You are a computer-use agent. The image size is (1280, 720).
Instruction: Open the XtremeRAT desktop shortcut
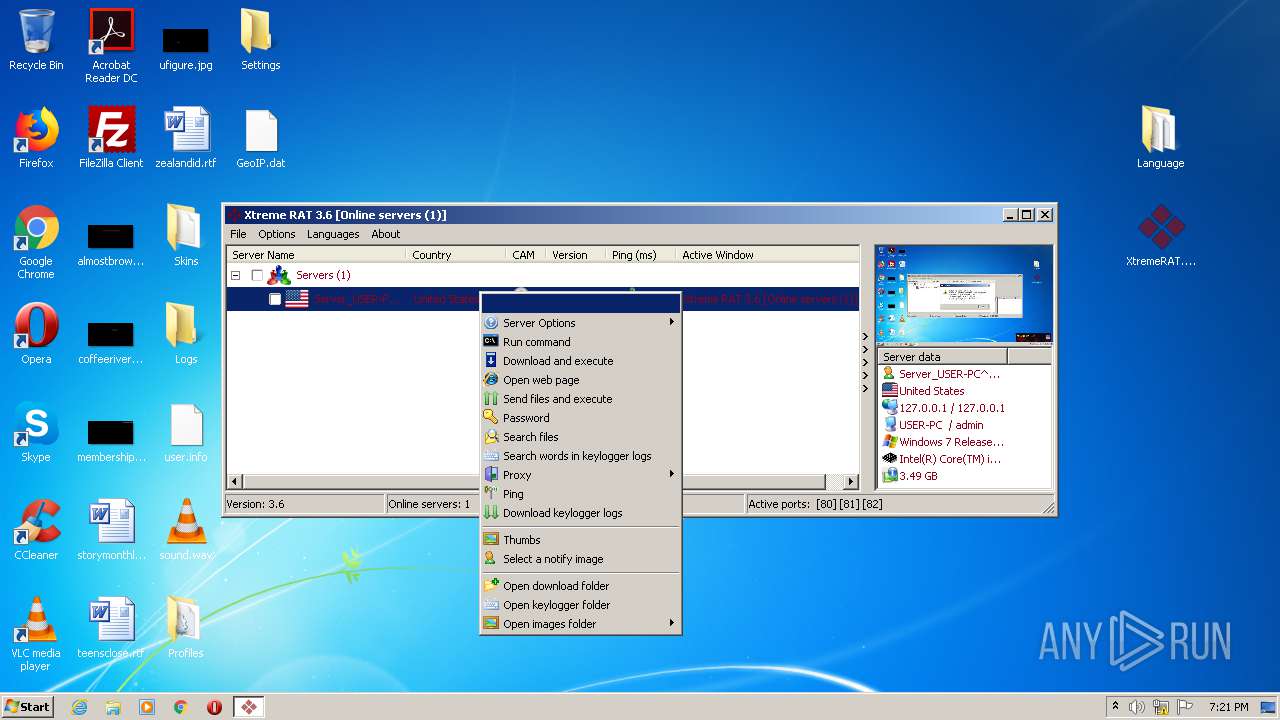[1161, 236]
